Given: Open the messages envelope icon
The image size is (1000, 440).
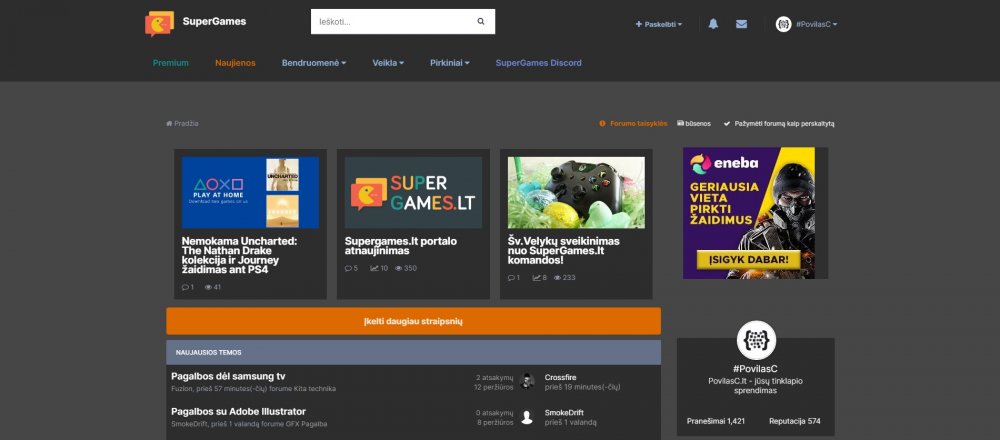Looking at the screenshot, I should 741,24.
